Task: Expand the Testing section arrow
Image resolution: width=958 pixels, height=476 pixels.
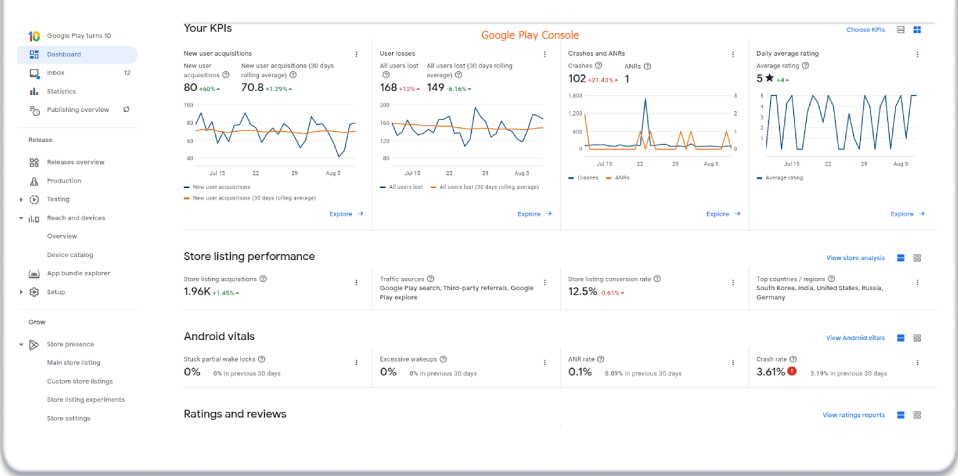Action: (21, 199)
